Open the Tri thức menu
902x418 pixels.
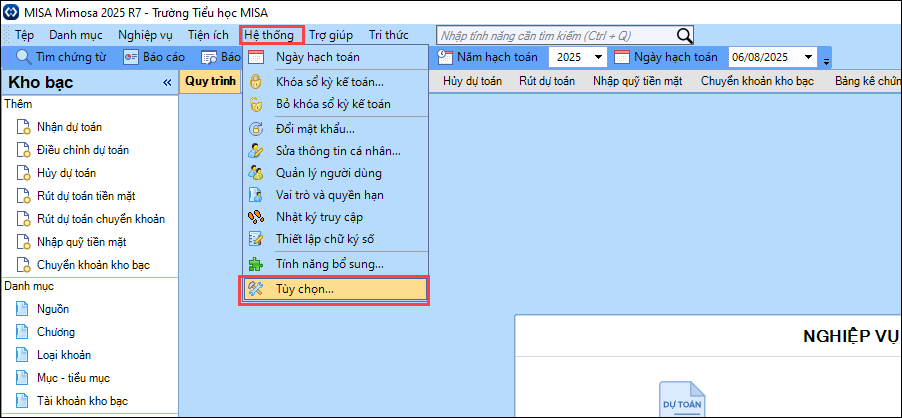point(389,35)
